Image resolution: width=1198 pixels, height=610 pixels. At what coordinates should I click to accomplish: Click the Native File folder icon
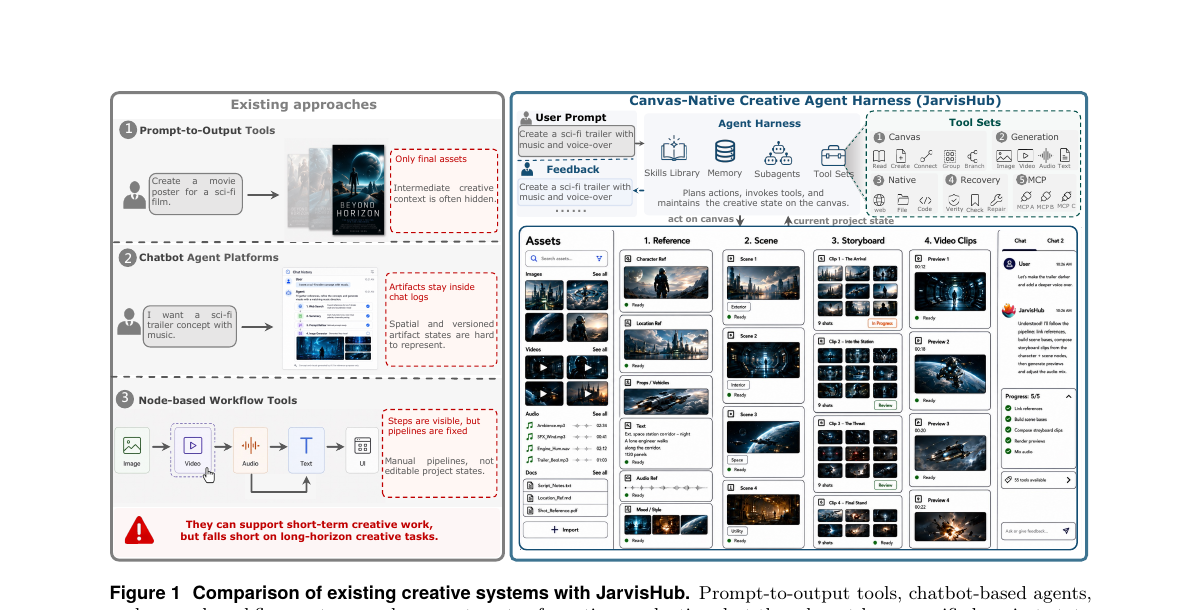(902, 200)
